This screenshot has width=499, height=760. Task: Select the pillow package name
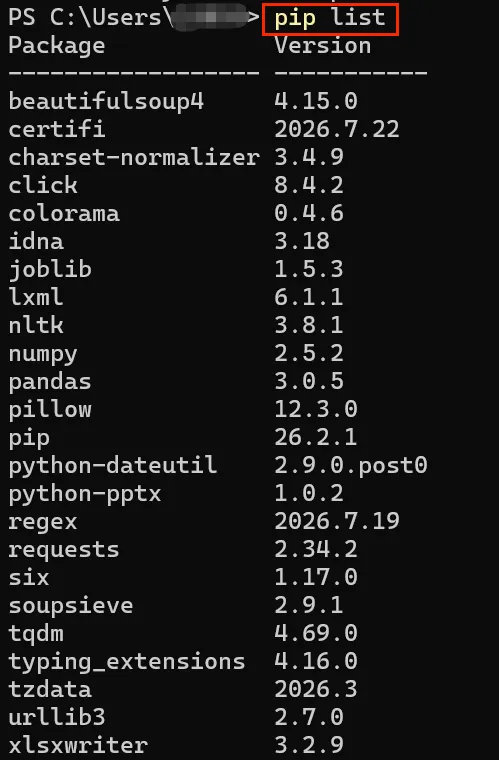50,411
